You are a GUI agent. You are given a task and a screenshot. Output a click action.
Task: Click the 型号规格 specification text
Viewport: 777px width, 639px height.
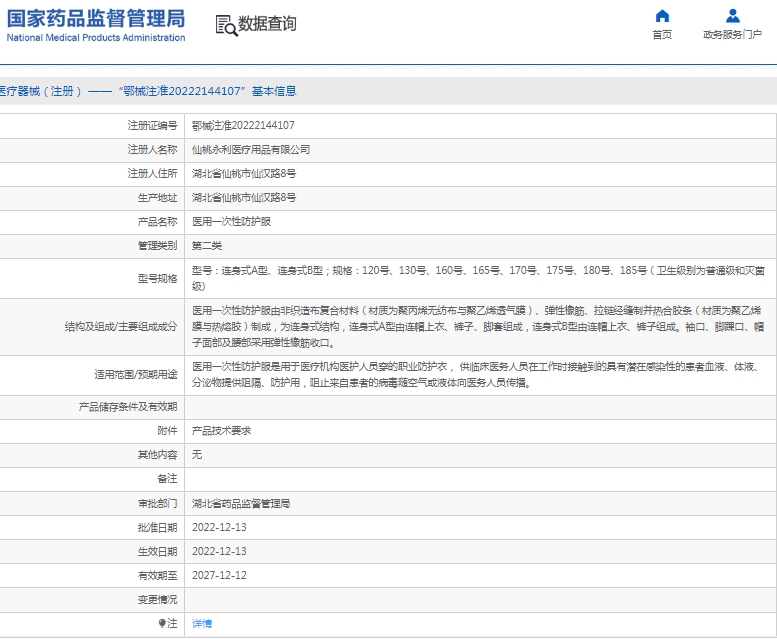478,278
